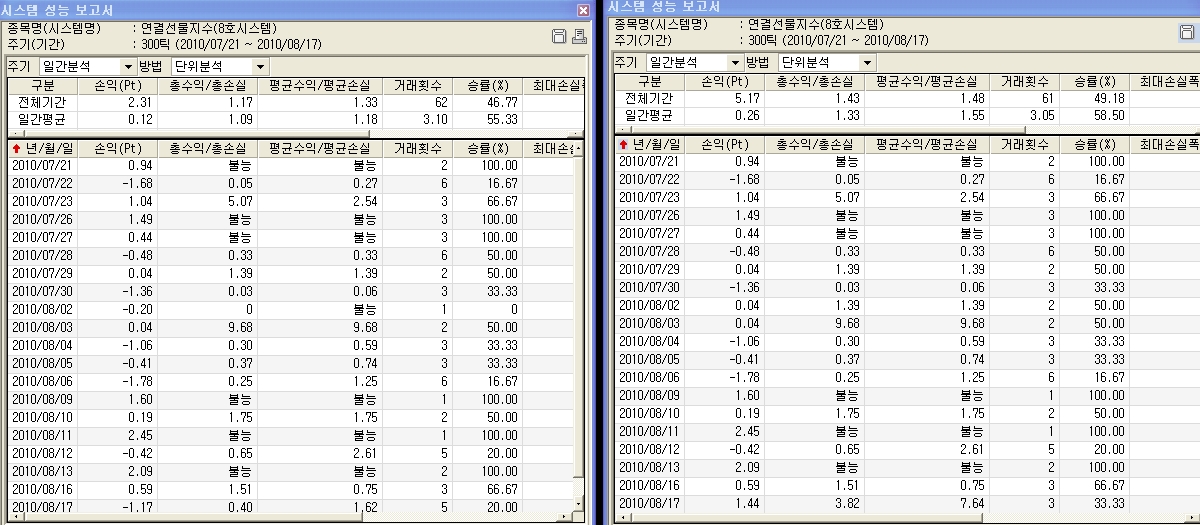The height and width of the screenshot is (525, 1200).
Task: Expand the 주기 일간분석 dropdown in right window
Action: point(734,62)
